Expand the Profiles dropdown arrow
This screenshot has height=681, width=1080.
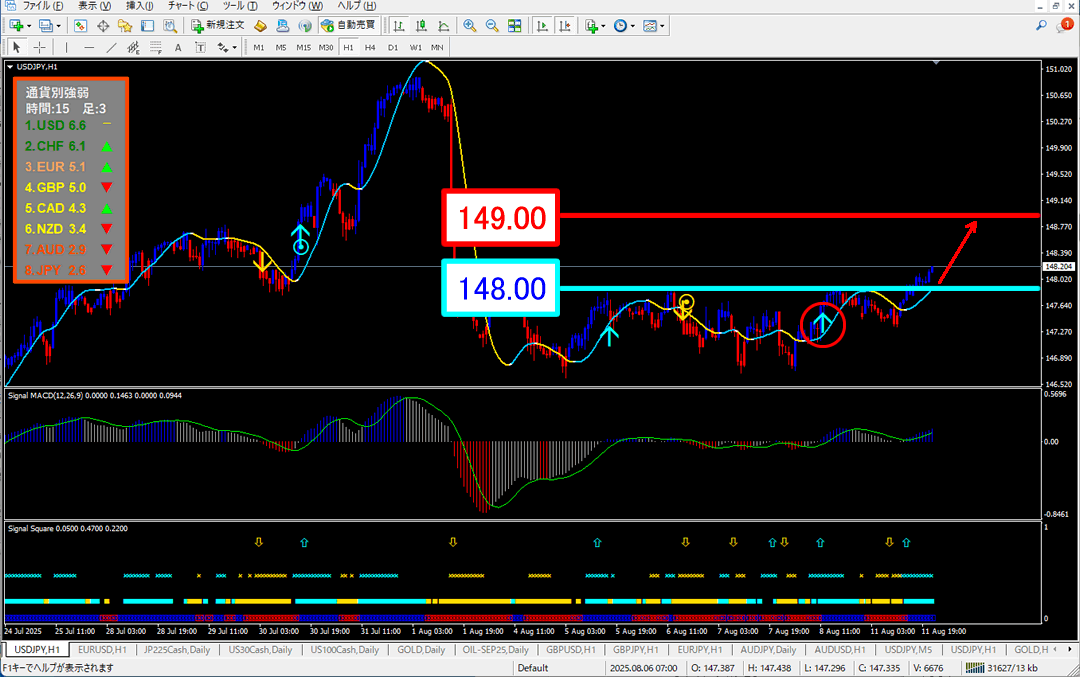(x=58, y=26)
